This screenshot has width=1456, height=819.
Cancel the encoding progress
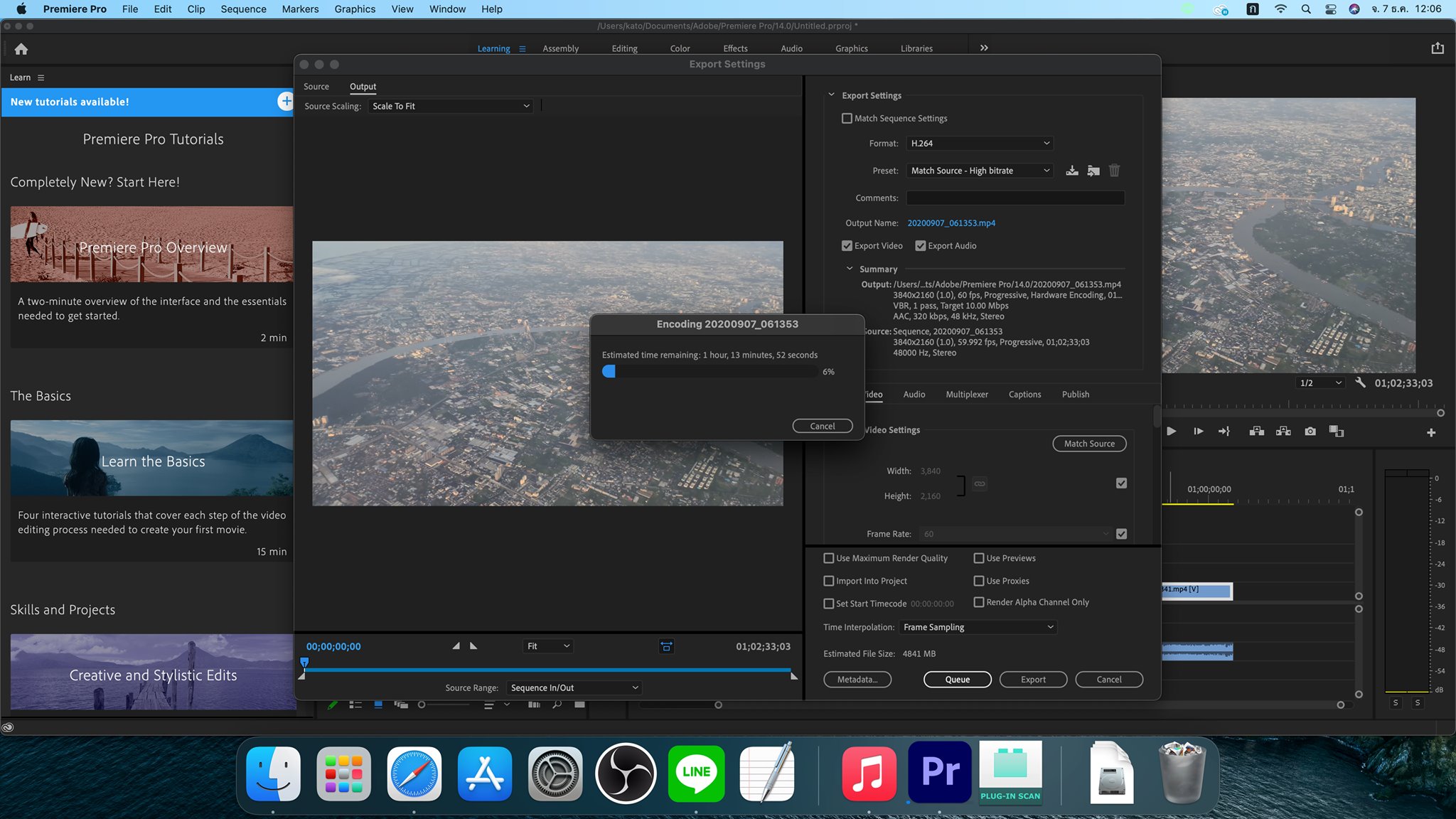pos(823,426)
